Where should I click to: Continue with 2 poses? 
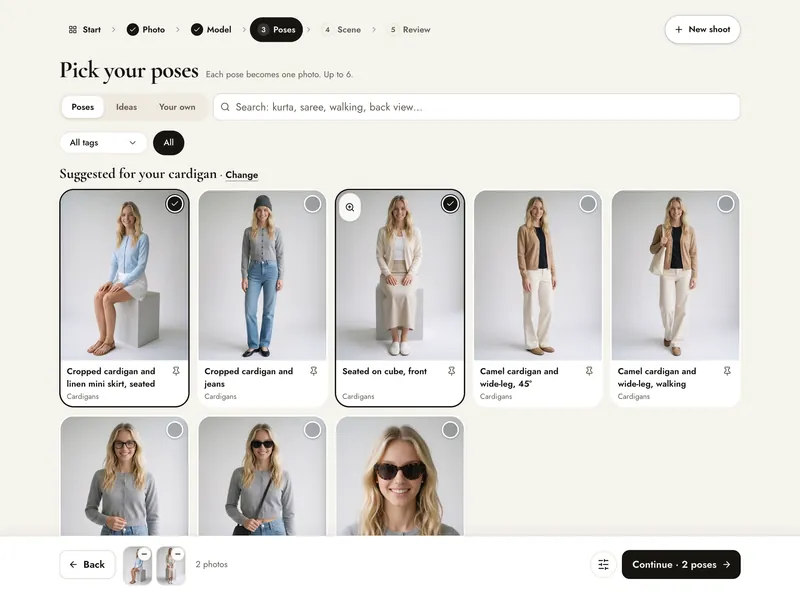681,564
